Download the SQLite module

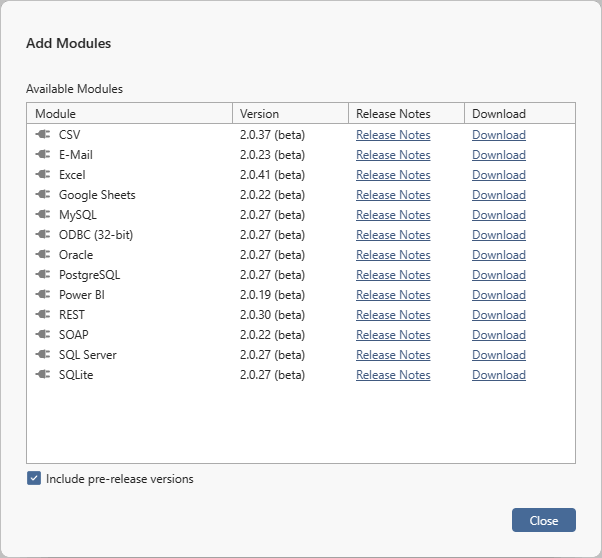coord(499,374)
